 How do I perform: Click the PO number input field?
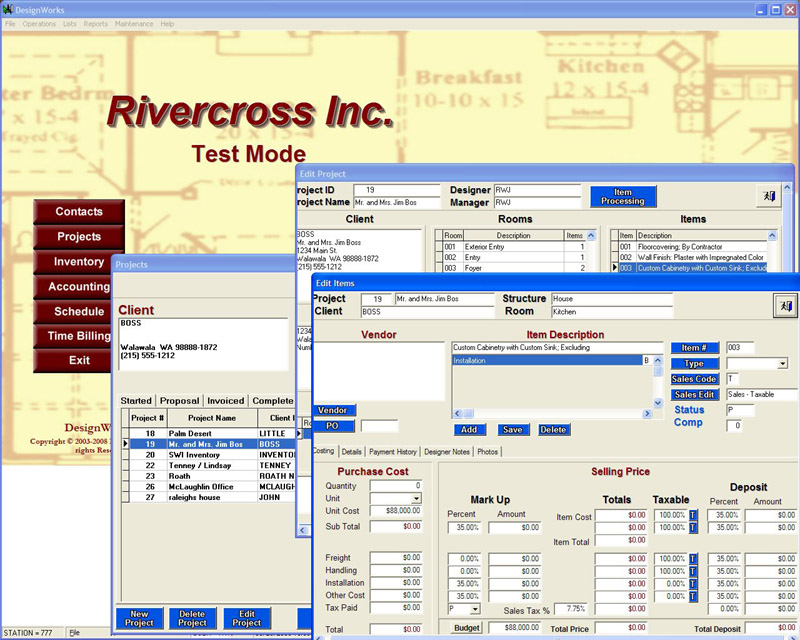(380, 426)
